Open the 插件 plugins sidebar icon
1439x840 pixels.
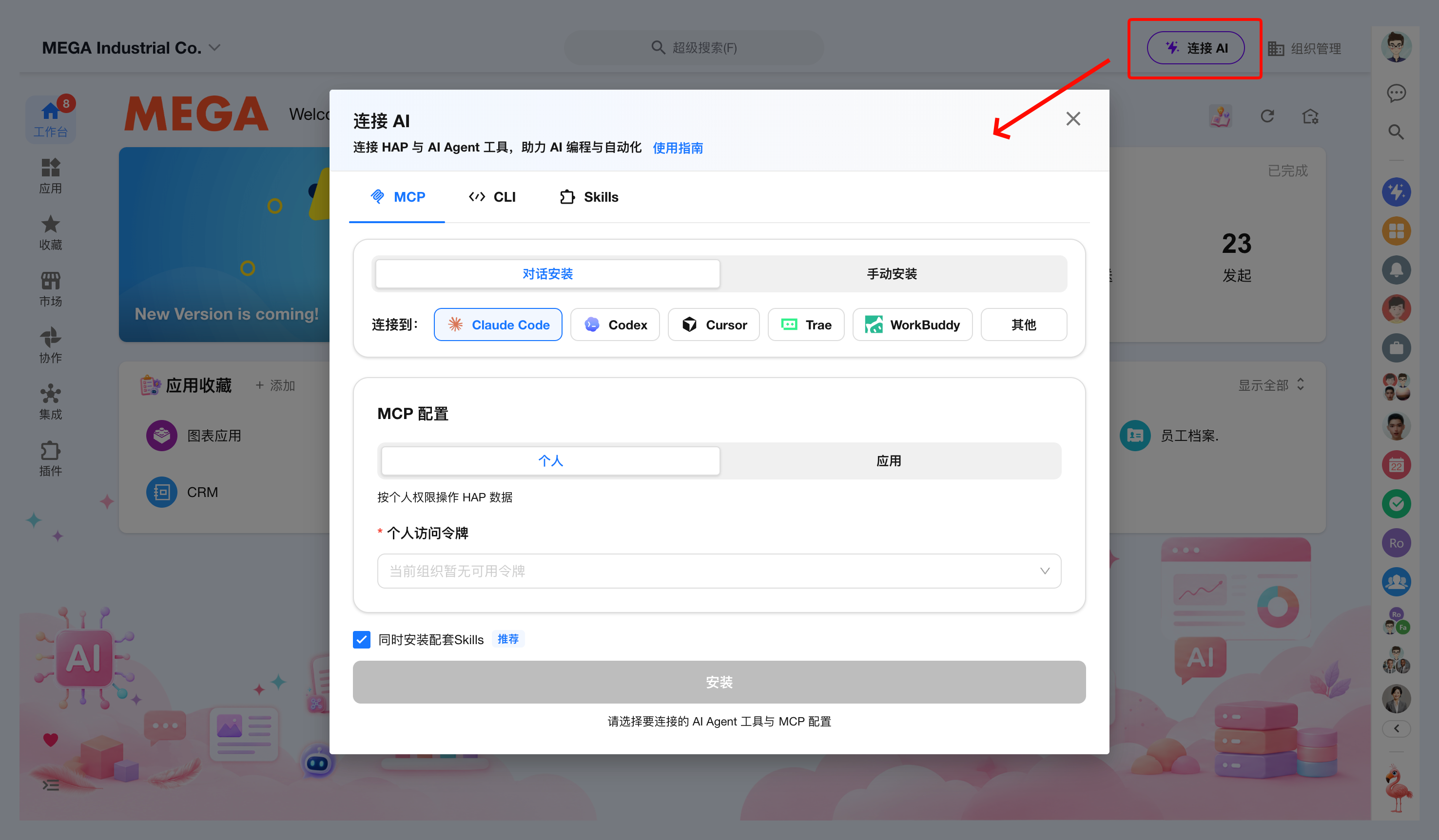pos(50,458)
